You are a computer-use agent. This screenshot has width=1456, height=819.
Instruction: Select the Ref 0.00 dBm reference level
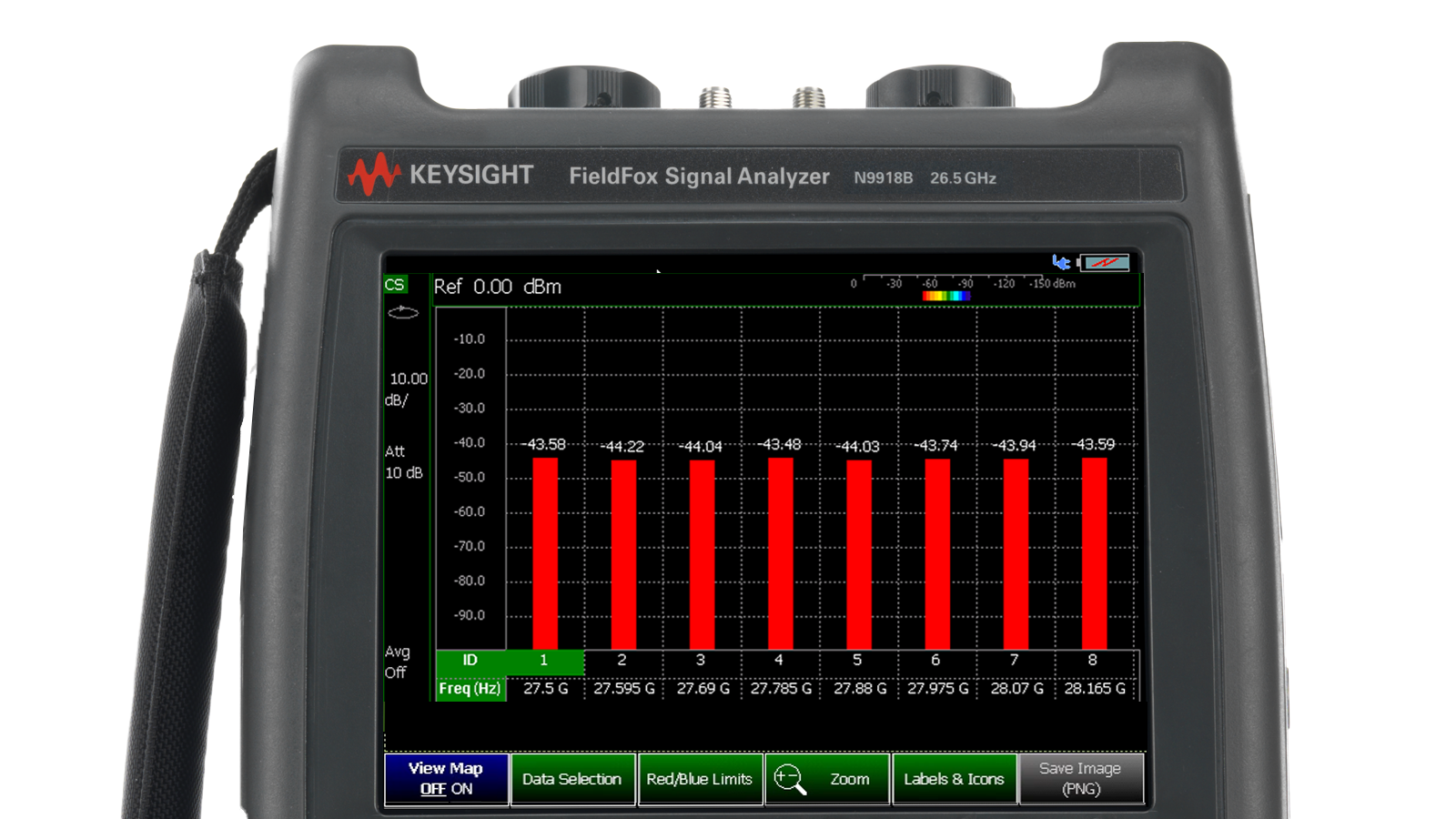pos(498,287)
